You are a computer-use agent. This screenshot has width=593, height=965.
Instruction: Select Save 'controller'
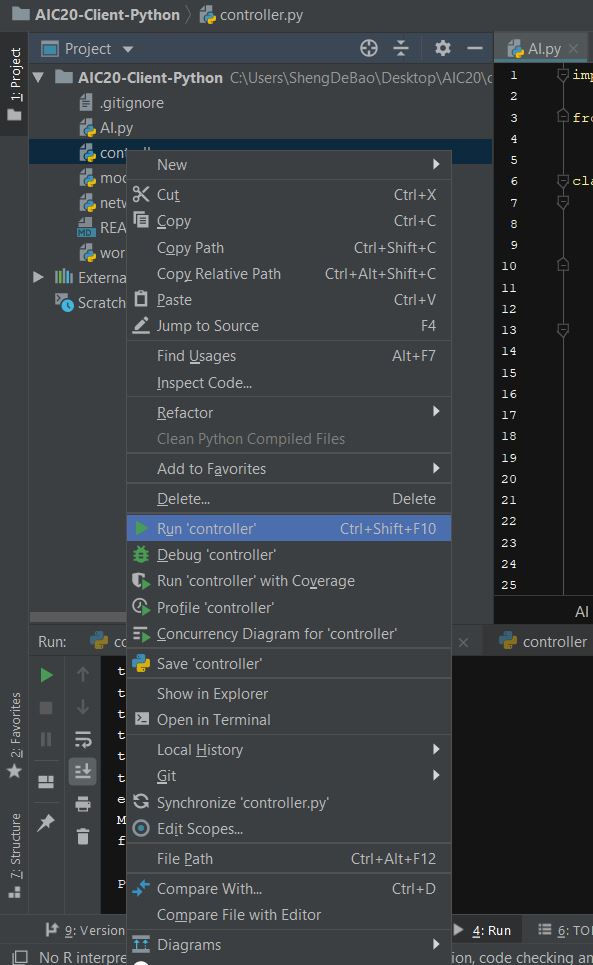(289, 663)
